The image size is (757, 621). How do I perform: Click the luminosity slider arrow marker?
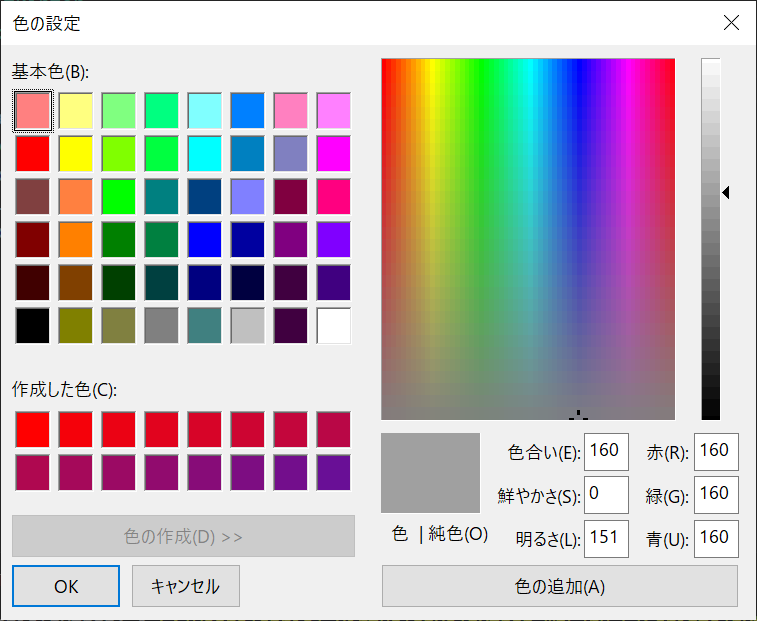726,192
